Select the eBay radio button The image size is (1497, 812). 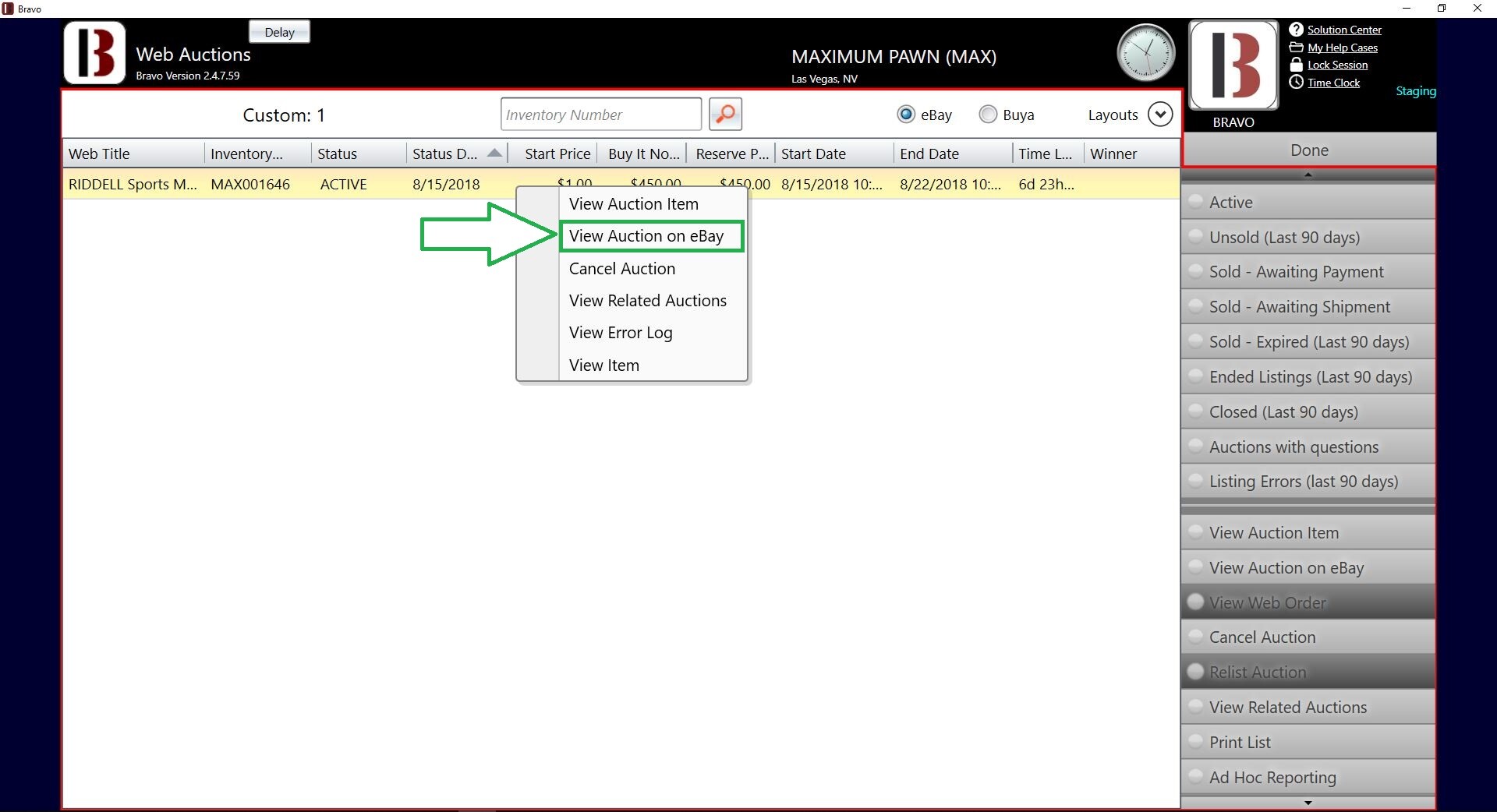905,115
